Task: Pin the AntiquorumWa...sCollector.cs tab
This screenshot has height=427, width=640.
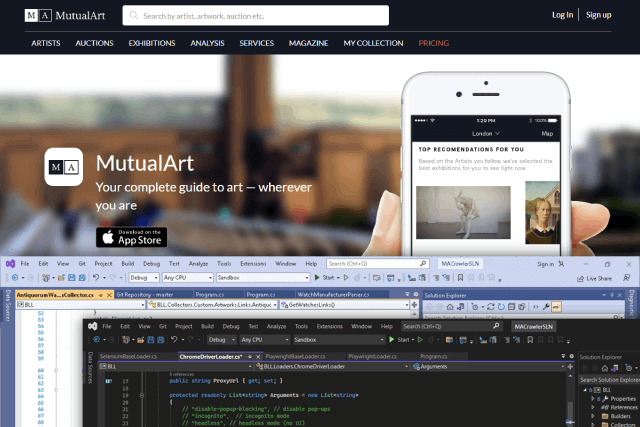Action: (x=101, y=295)
